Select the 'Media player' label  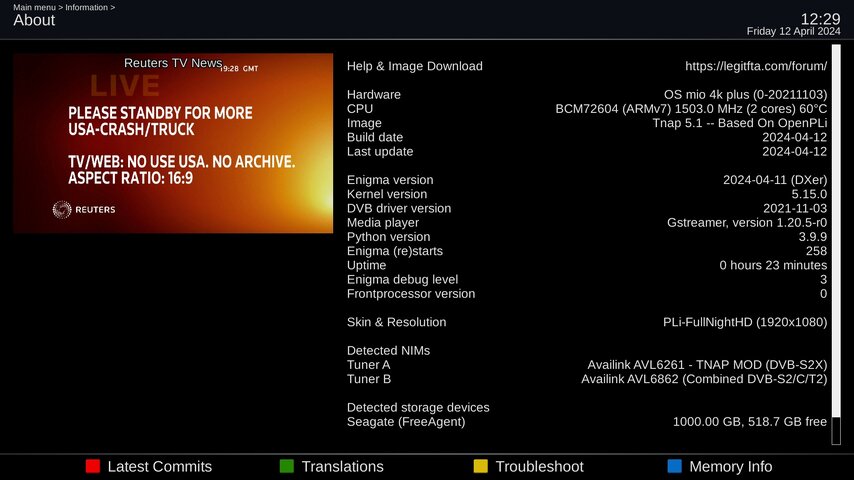click(x=383, y=222)
